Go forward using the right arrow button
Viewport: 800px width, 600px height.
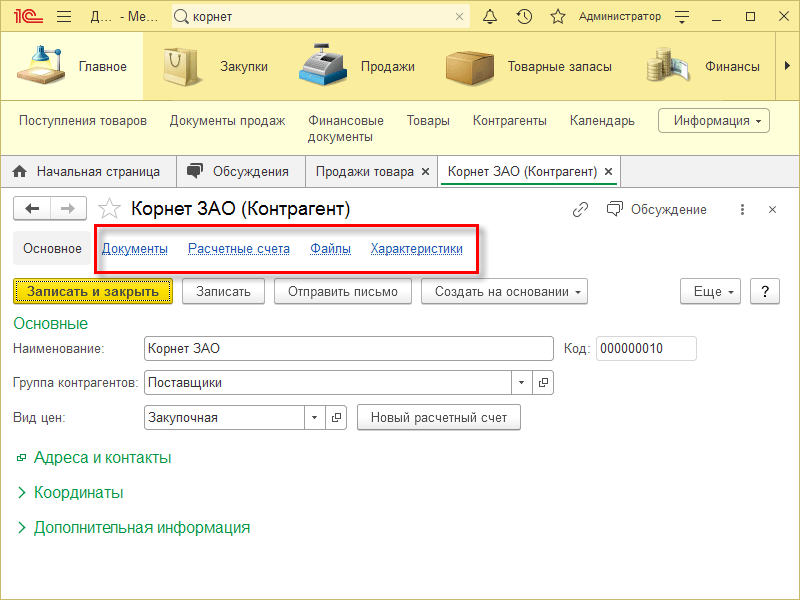pyautogui.click(x=68, y=208)
